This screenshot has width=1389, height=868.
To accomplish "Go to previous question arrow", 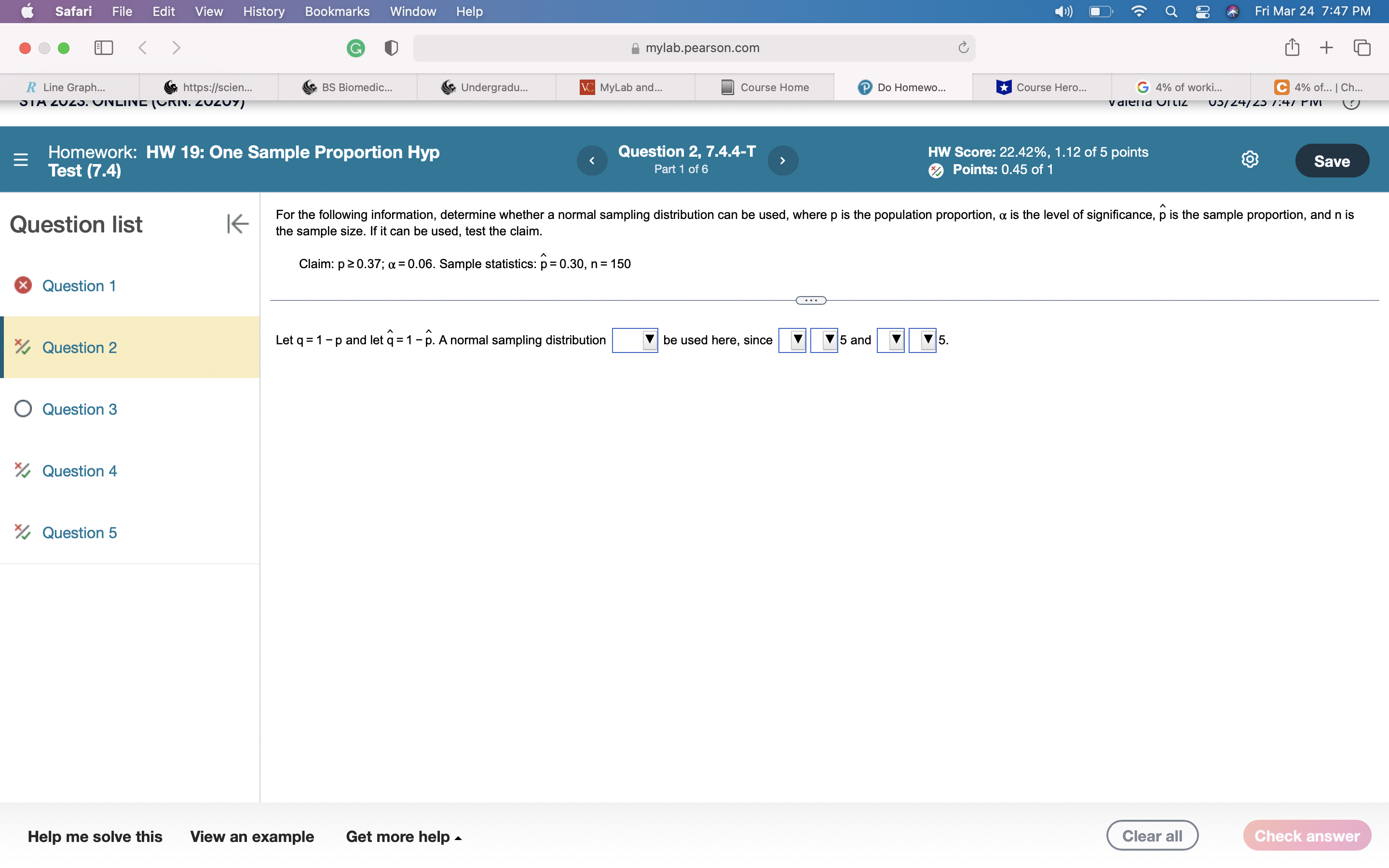I will (592, 161).
